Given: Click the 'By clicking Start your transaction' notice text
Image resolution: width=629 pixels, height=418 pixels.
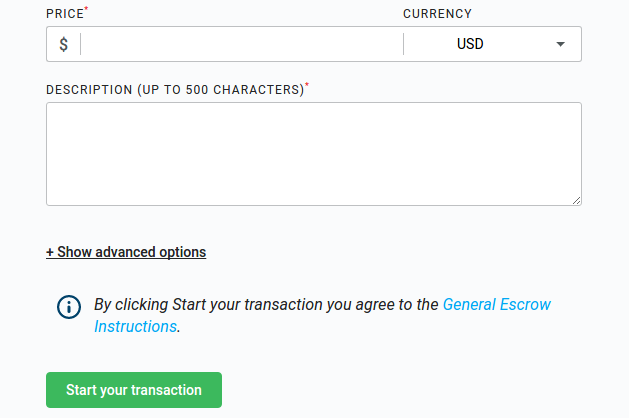Looking at the screenshot, I should click(x=266, y=304).
